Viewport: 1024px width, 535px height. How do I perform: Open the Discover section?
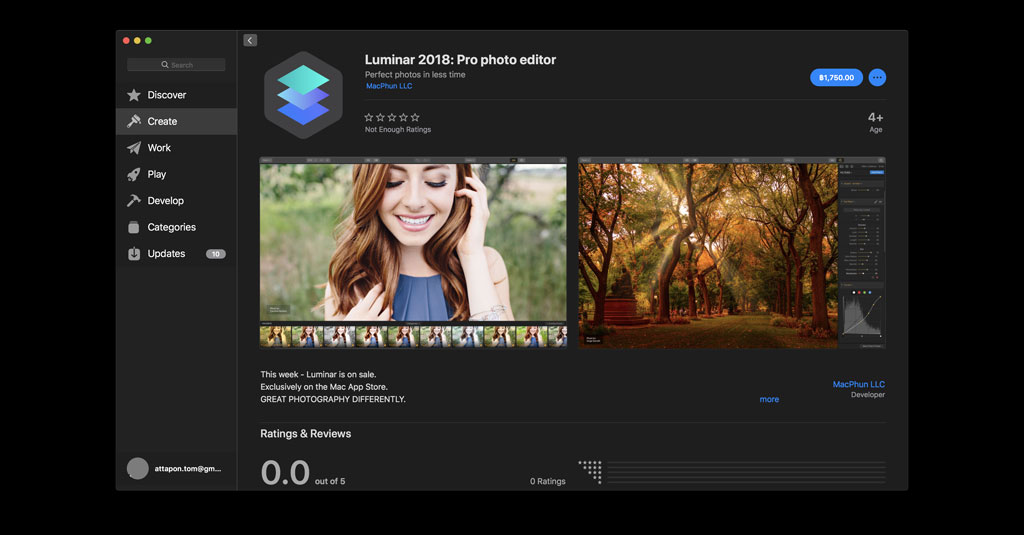(x=176, y=95)
